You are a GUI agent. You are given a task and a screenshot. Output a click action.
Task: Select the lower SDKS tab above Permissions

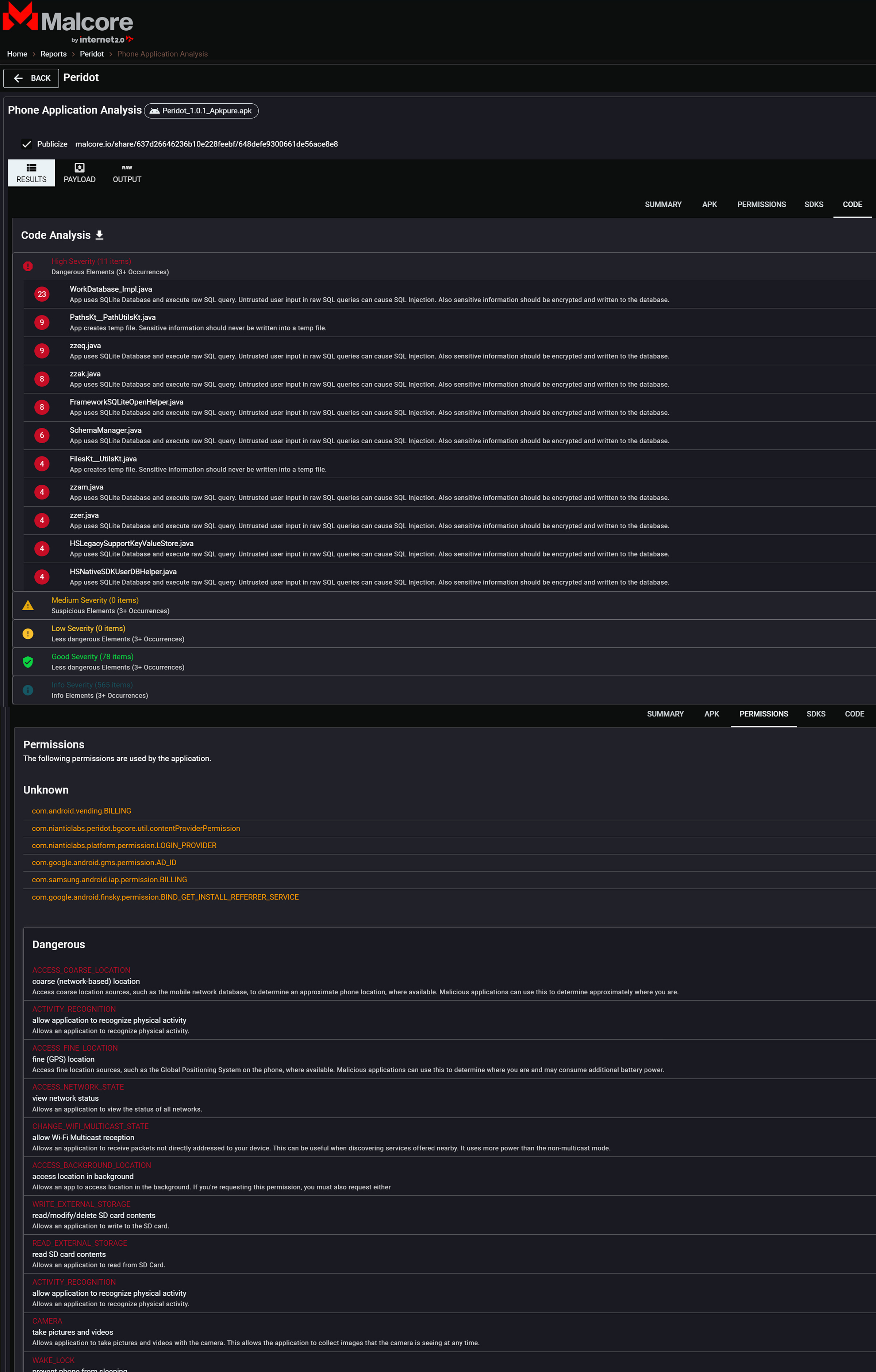[816, 714]
